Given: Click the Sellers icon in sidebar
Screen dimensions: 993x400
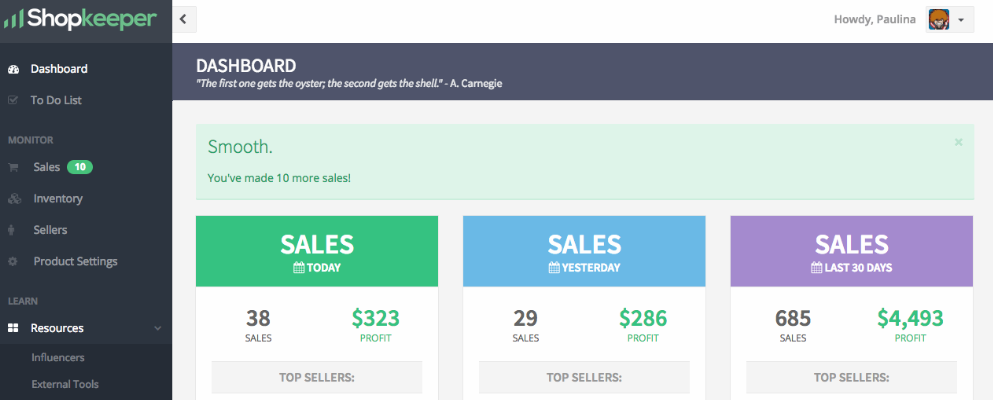Looking at the screenshot, I should 13,230.
